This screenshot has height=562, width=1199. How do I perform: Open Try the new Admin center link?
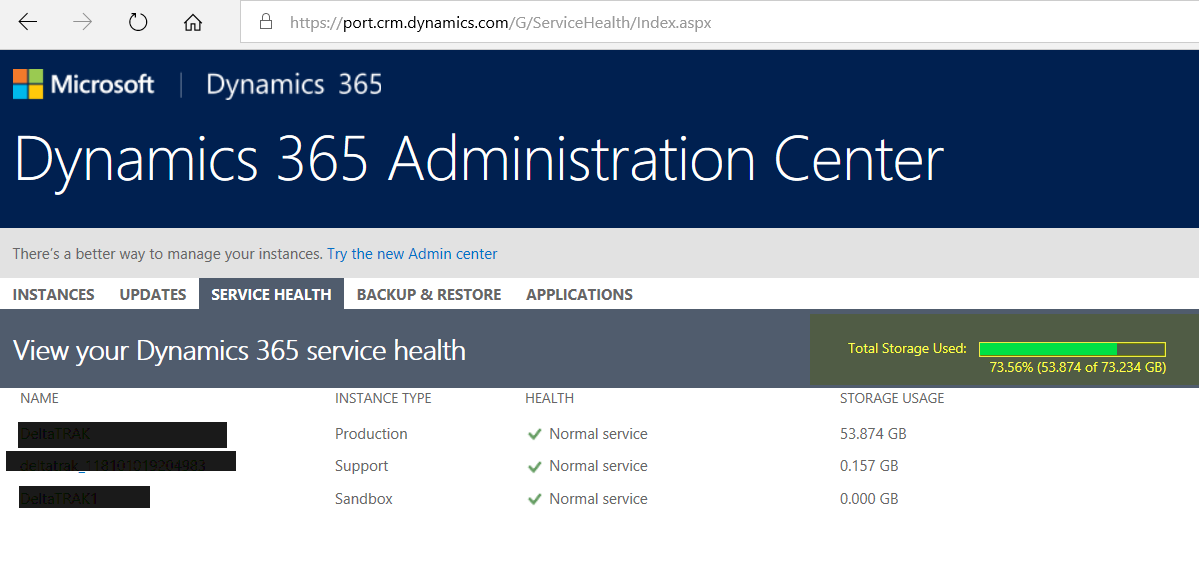(412, 254)
